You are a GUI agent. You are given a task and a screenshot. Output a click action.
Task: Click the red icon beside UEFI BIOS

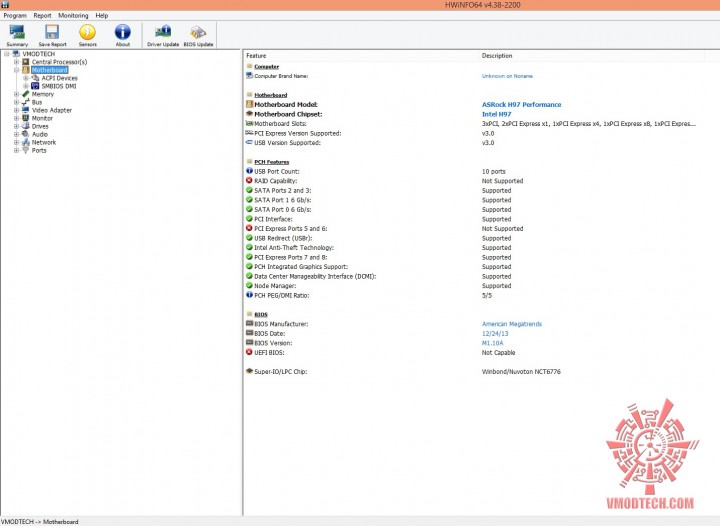tap(249, 352)
